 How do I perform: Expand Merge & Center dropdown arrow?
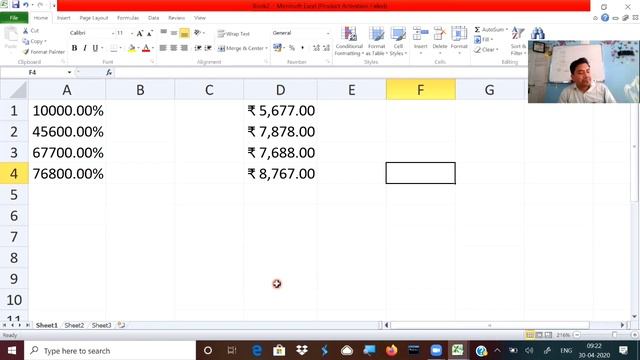tap(267, 48)
